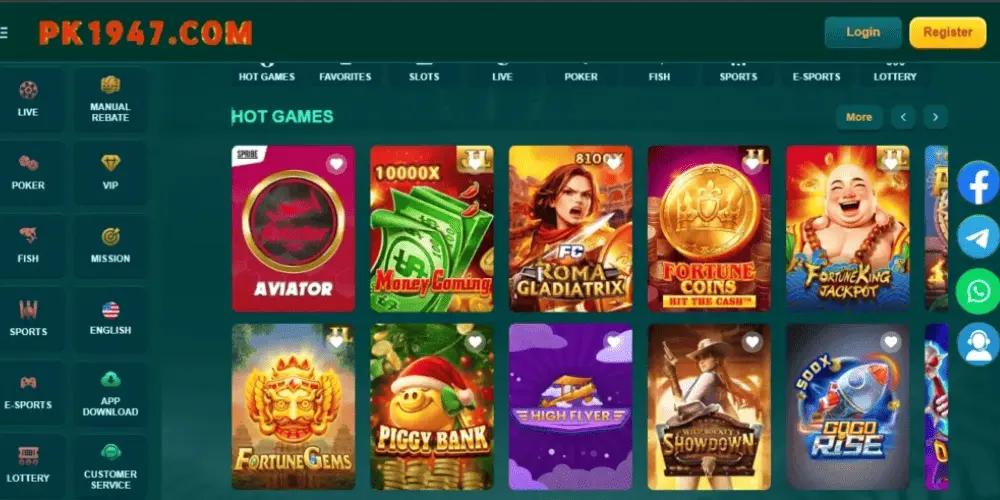
Task: Open the headset support agent icon
Action: tap(978, 344)
